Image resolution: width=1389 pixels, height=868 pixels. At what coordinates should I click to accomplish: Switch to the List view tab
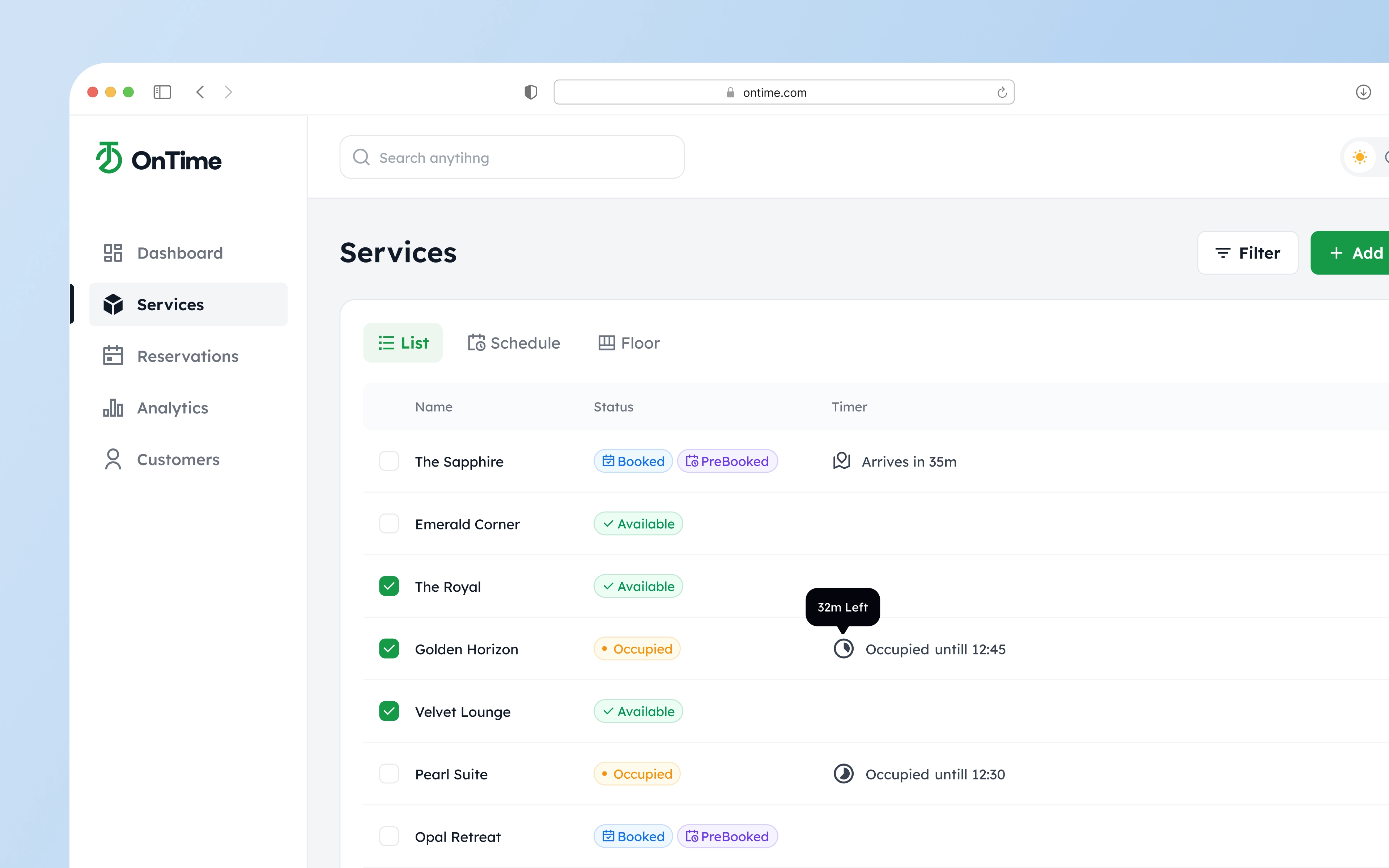tap(403, 343)
